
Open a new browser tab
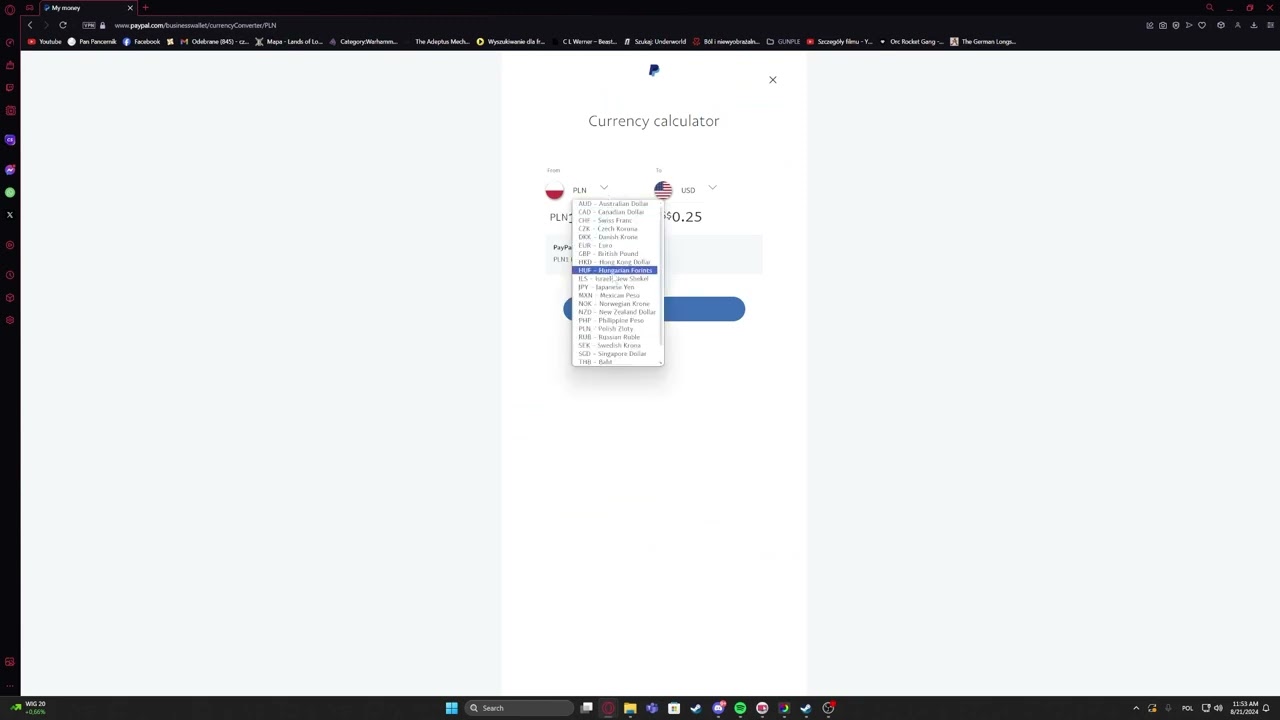tap(145, 8)
